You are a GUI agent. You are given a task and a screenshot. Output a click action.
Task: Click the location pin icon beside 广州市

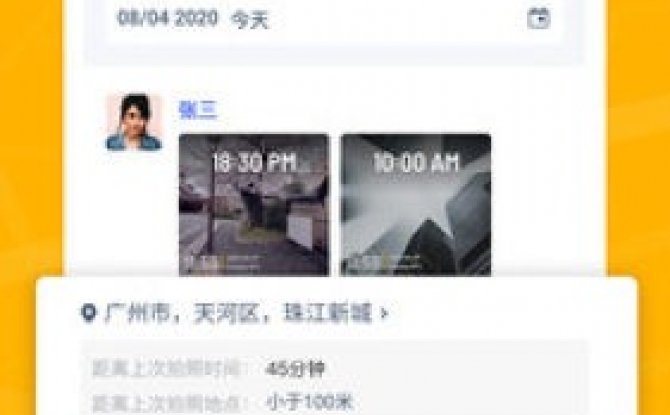point(88,313)
